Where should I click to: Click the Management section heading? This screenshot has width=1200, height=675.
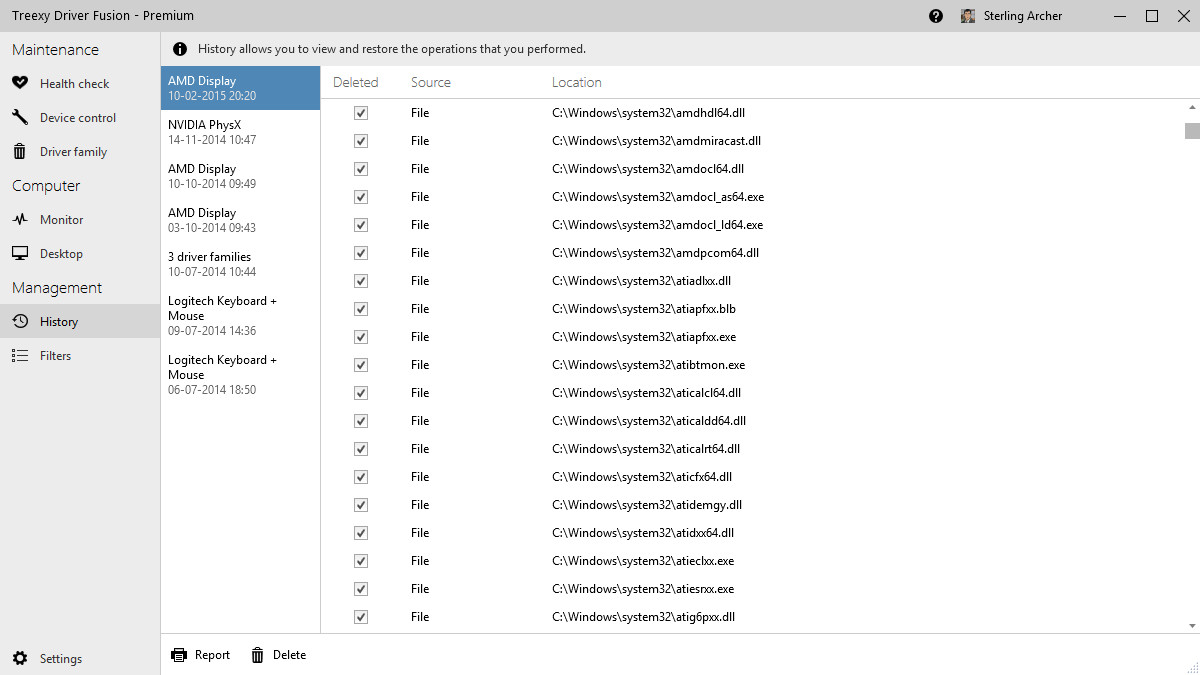pos(57,288)
